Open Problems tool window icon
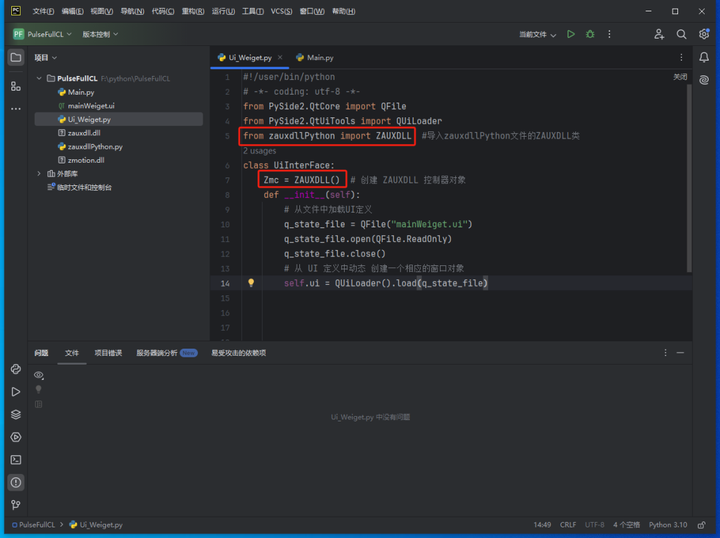 click(x=16, y=482)
